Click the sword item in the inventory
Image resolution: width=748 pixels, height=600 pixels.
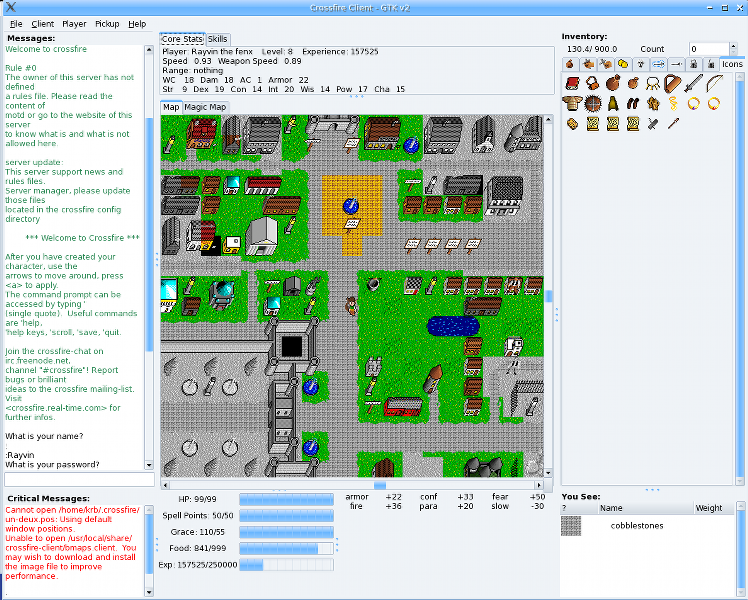click(x=693, y=83)
